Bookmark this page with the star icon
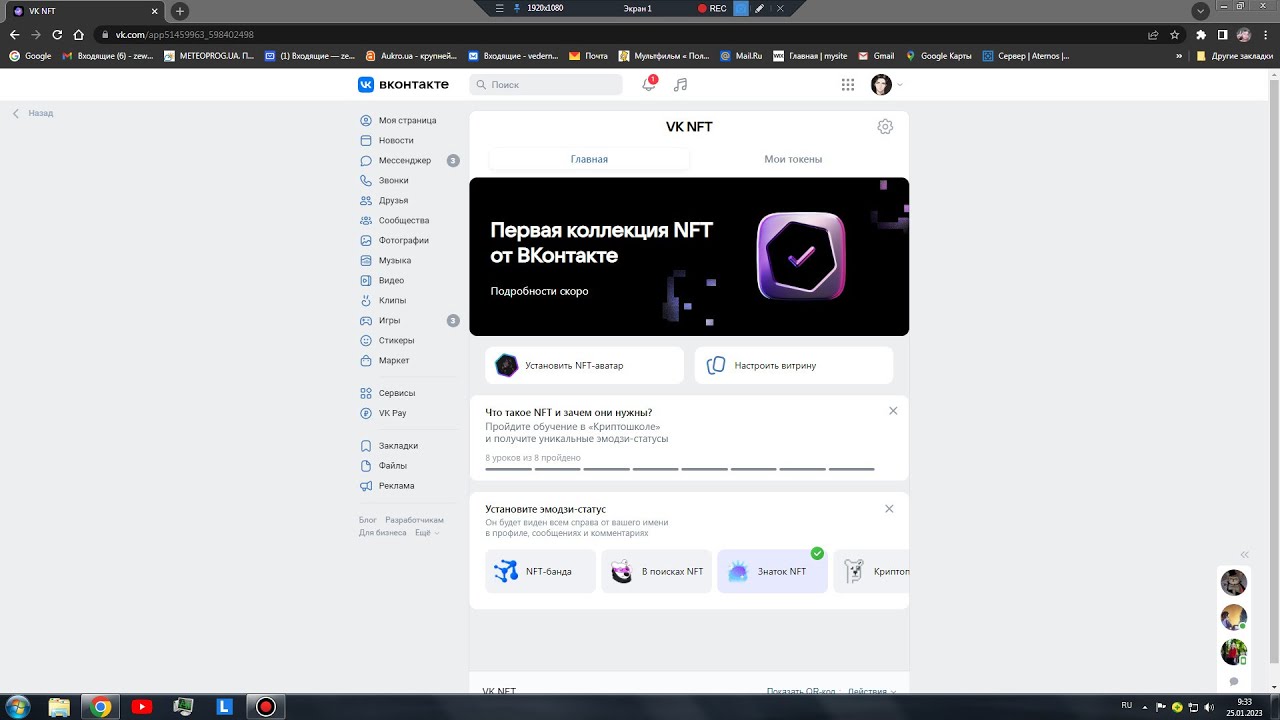 pyautogui.click(x=1173, y=35)
